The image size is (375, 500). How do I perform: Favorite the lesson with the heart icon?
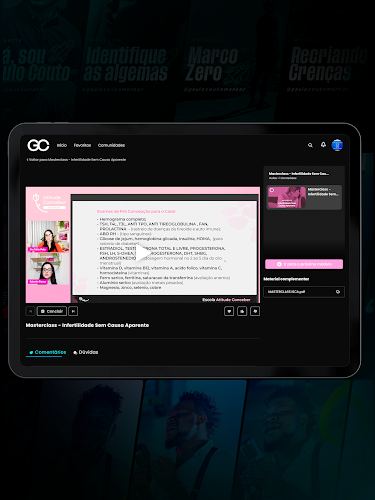229,311
